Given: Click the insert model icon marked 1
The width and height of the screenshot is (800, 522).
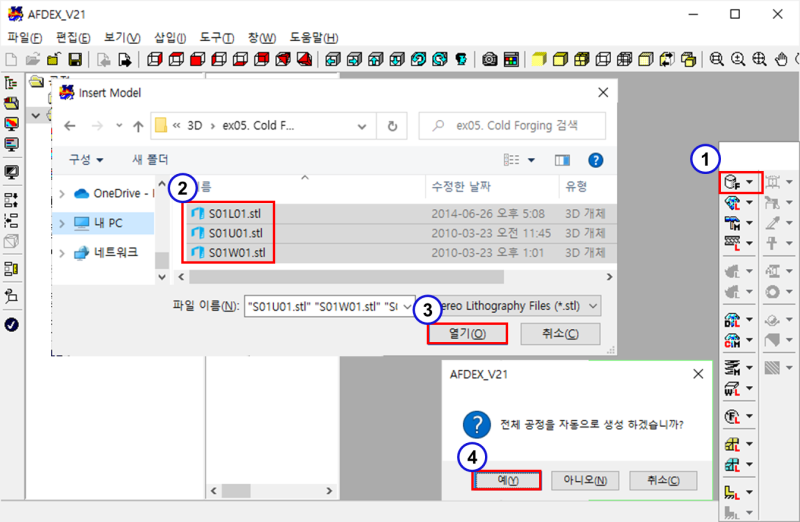Looking at the screenshot, I should pos(733,182).
